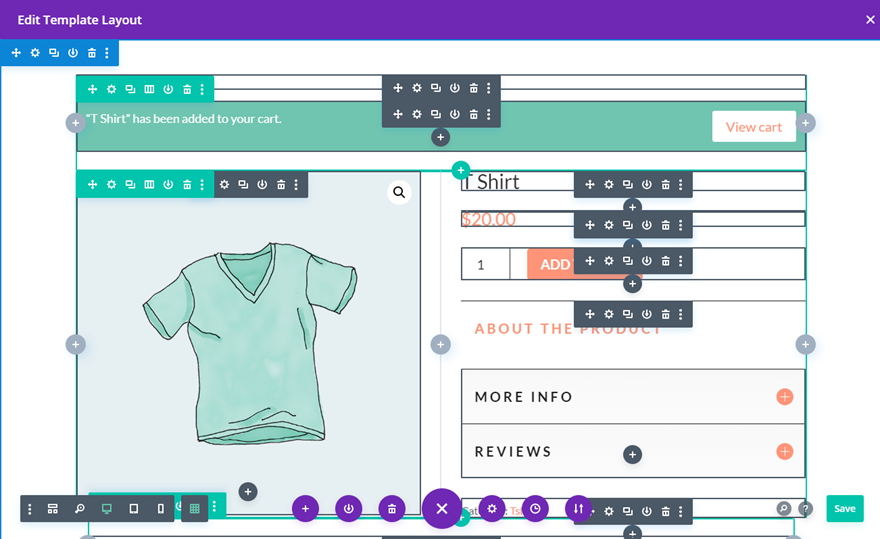This screenshot has width=880, height=539.
Task: Click the product quantity field
Action: click(485, 264)
